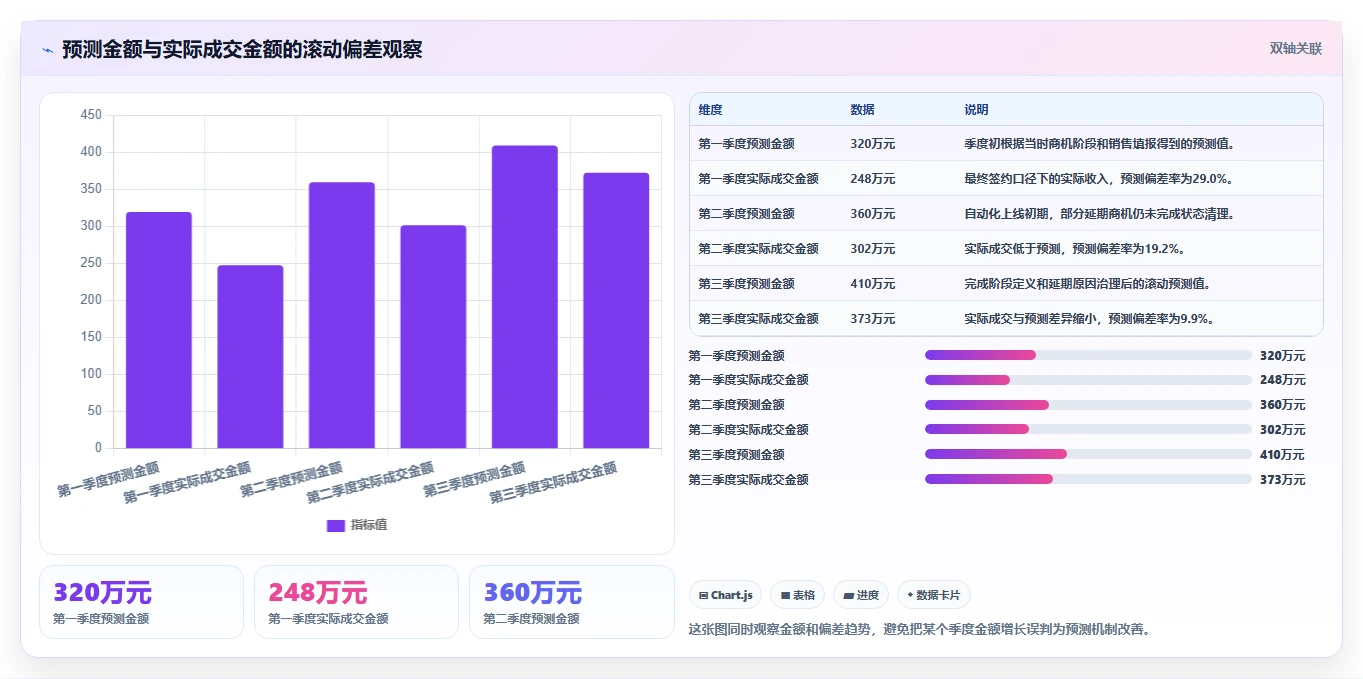Click table cell 360万元
Screen dimensions: 1363x679
pos(873,214)
